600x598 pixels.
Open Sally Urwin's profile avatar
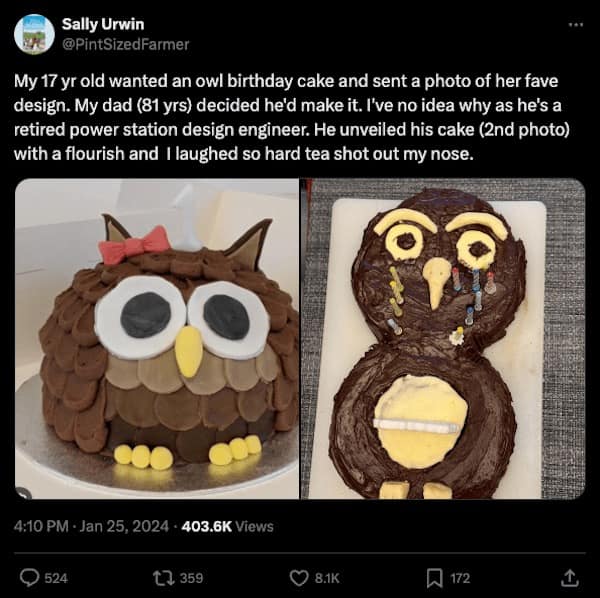[x=34, y=34]
